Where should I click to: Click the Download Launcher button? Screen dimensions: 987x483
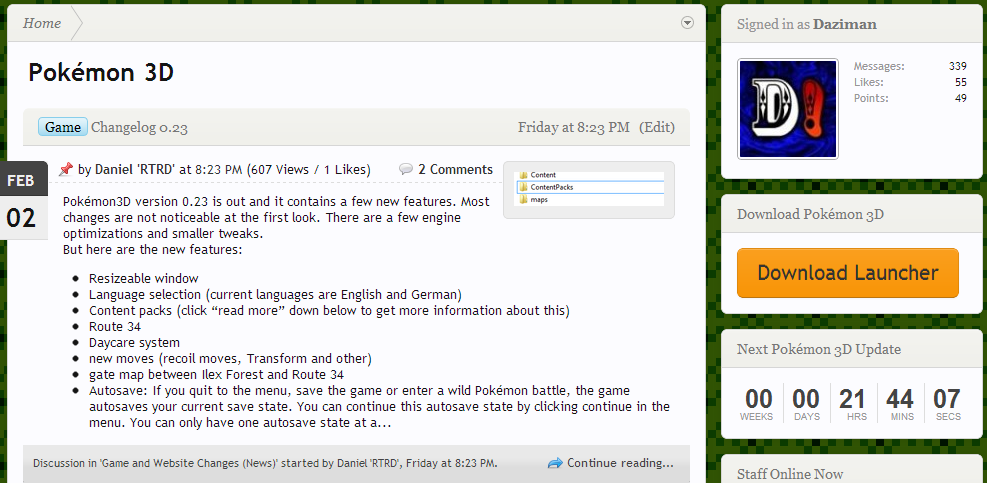[x=848, y=273]
